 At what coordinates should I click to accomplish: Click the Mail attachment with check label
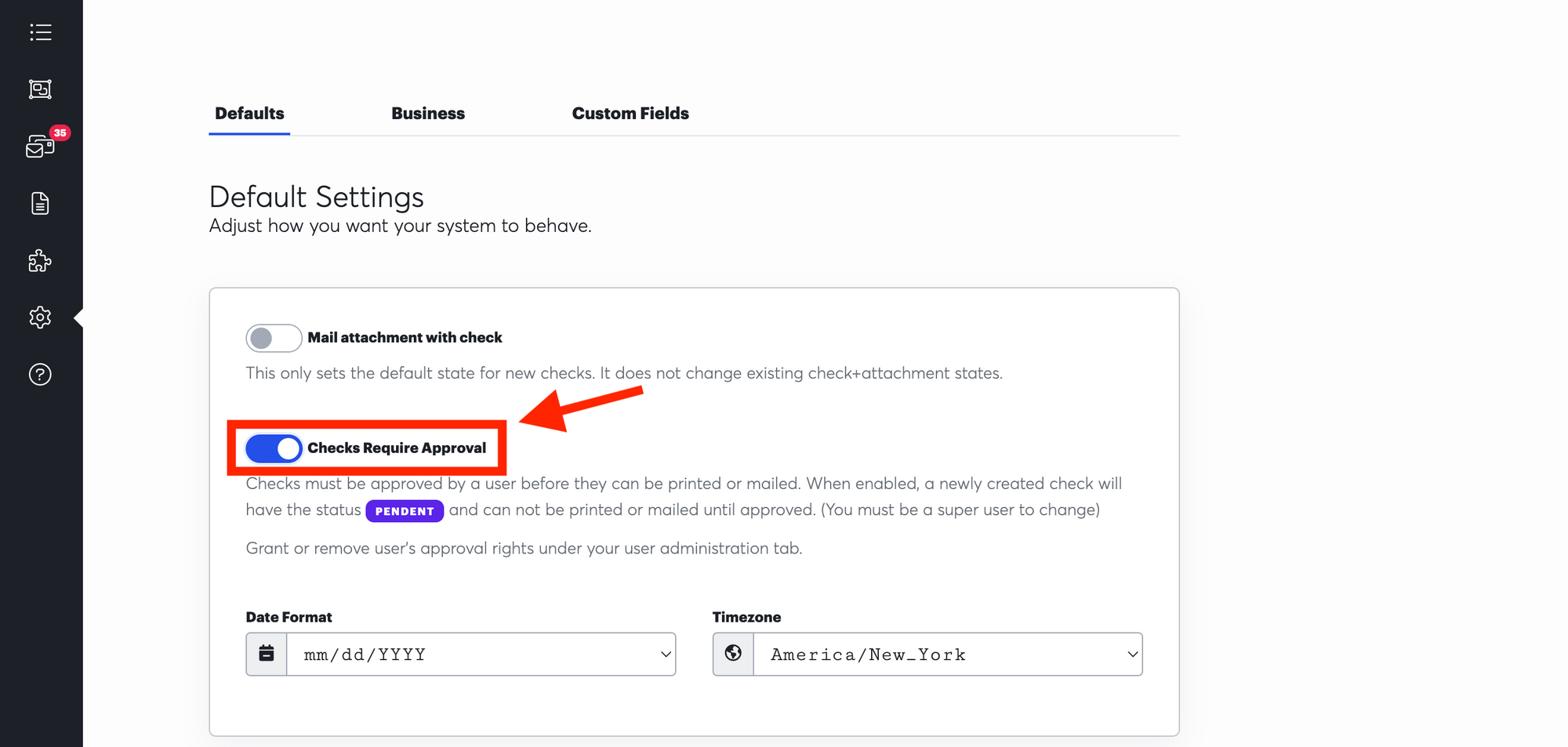[x=405, y=338]
